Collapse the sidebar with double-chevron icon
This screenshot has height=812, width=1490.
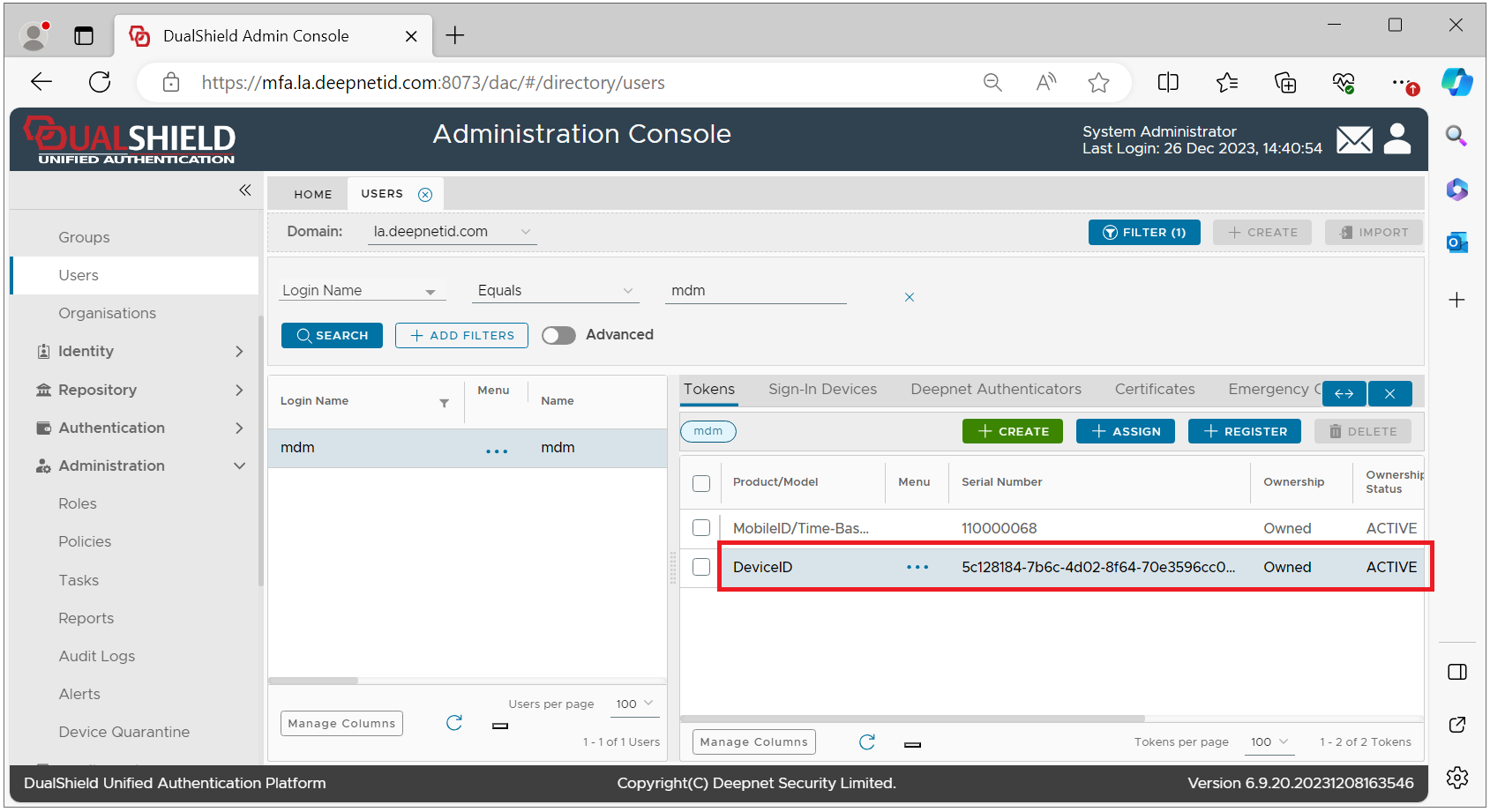tap(244, 190)
